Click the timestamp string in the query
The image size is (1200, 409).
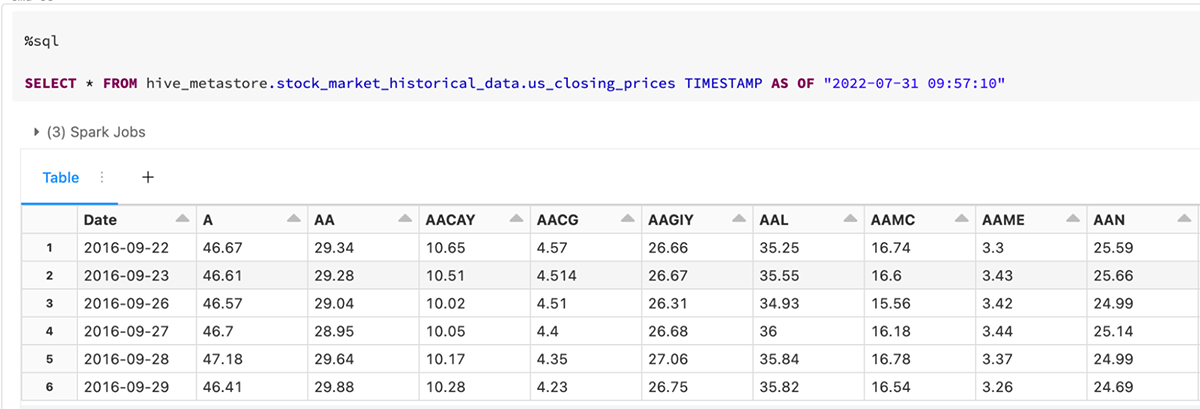(x=913, y=83)
